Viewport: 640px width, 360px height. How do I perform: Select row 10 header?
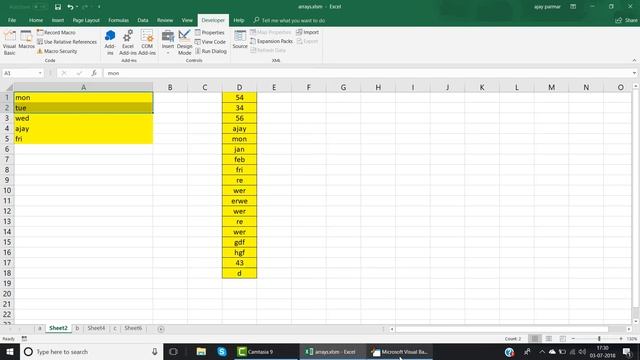coord(7,190)
